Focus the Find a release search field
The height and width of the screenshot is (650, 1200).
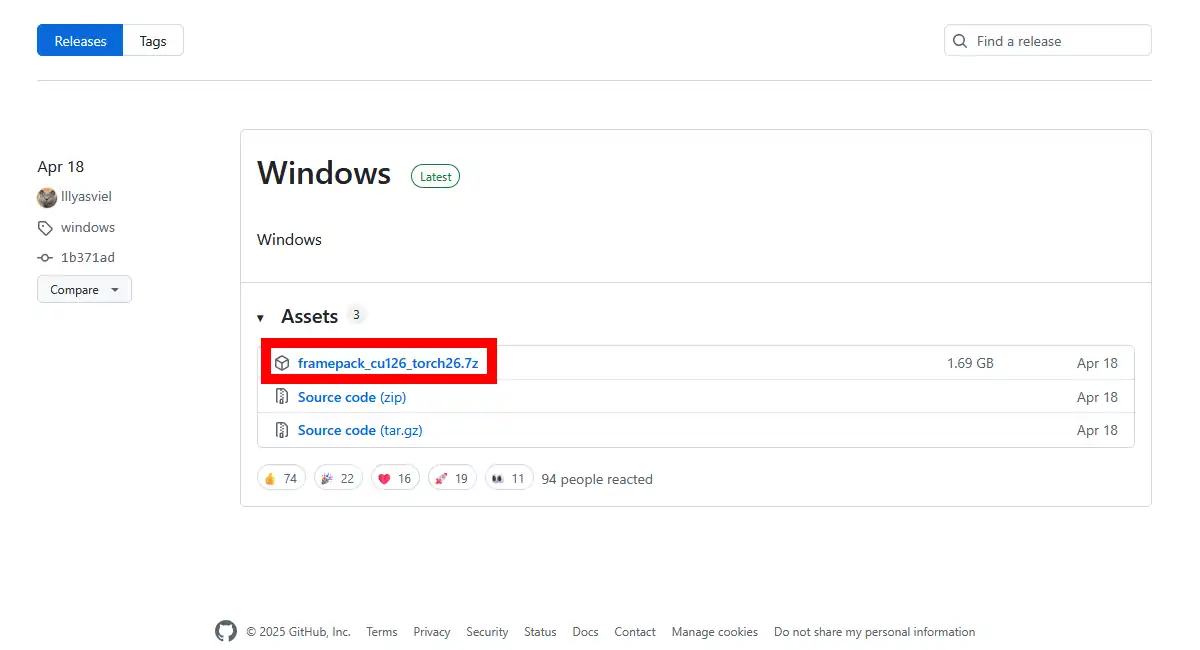tap(1047, 41)
